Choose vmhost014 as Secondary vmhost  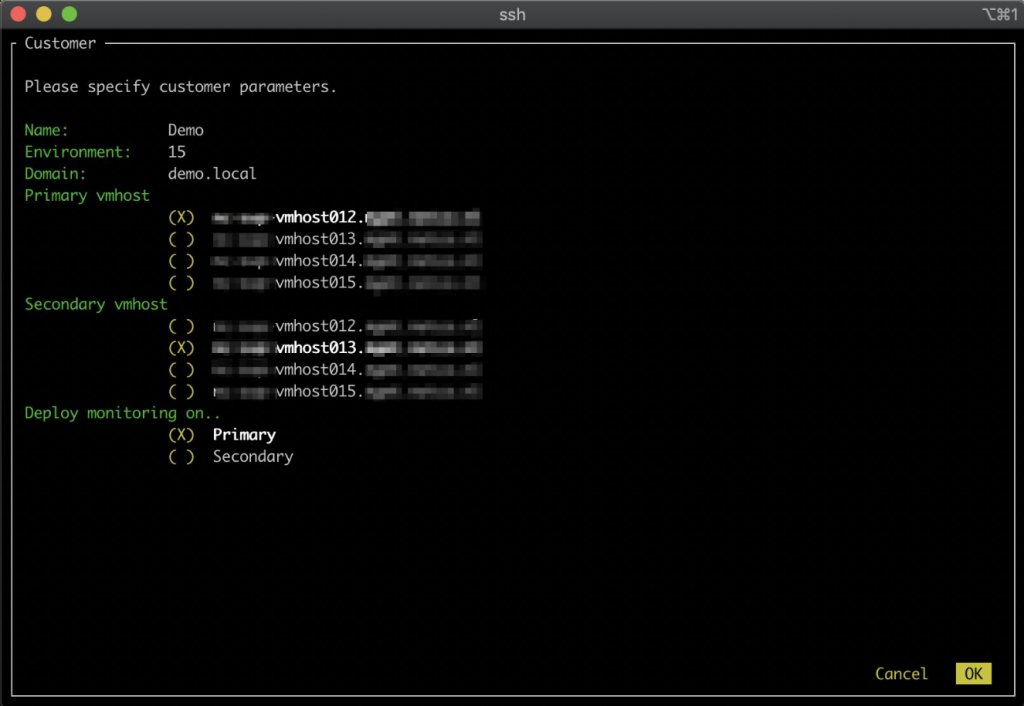[x=181, y=370]
